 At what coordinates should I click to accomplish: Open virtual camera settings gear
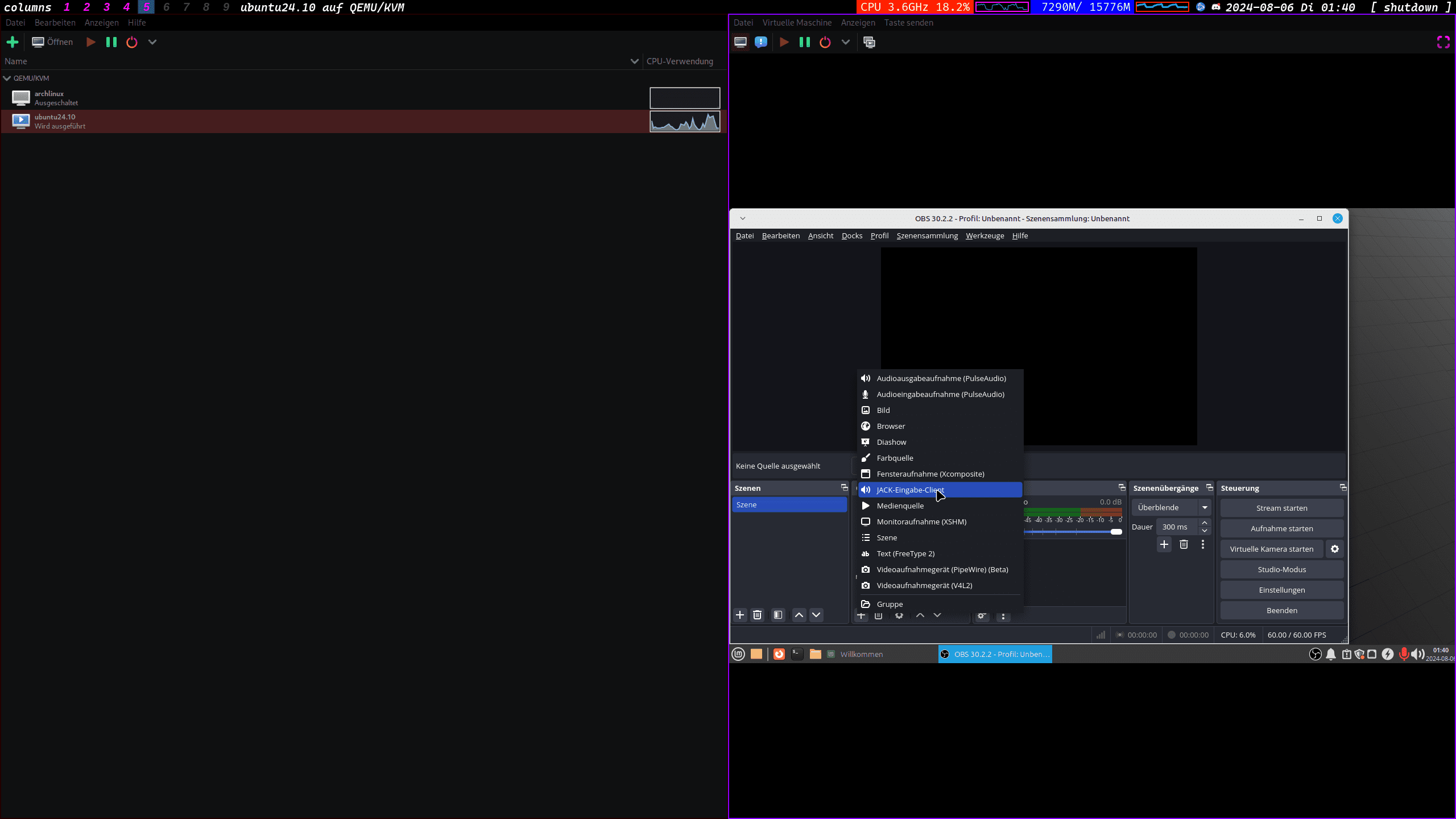pyautogui.click(x=1335, y=549)
